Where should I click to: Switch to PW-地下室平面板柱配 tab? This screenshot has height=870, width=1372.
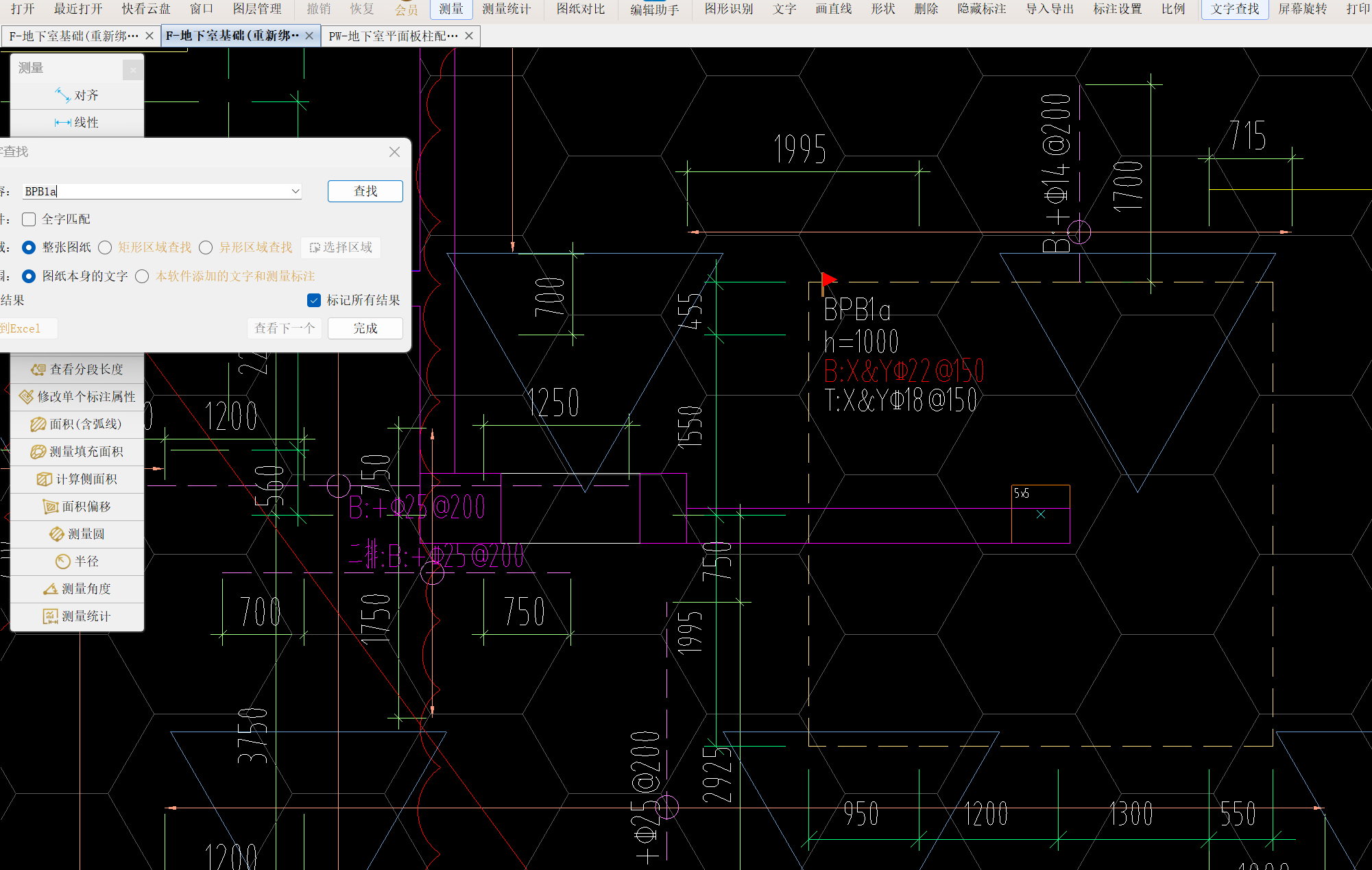(x=393, y=36)
